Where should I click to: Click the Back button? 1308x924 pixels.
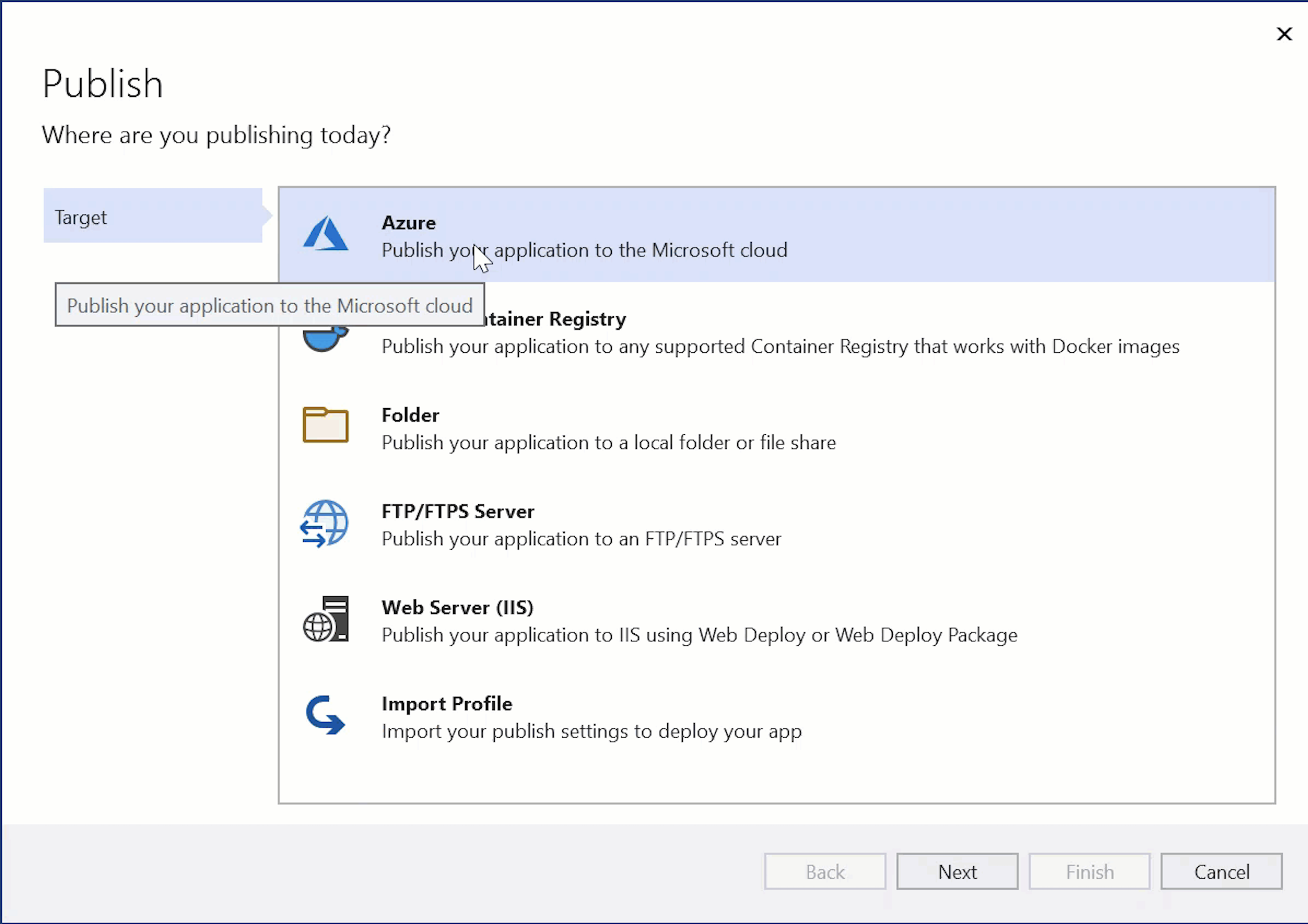tap(825, 871)
